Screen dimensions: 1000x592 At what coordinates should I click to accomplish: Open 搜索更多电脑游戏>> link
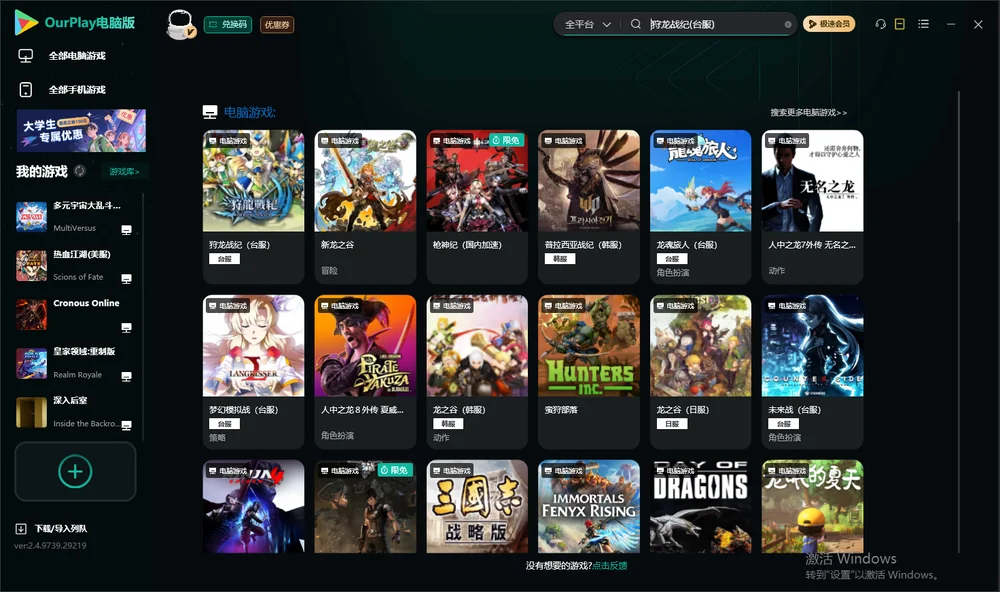[808, 112]
